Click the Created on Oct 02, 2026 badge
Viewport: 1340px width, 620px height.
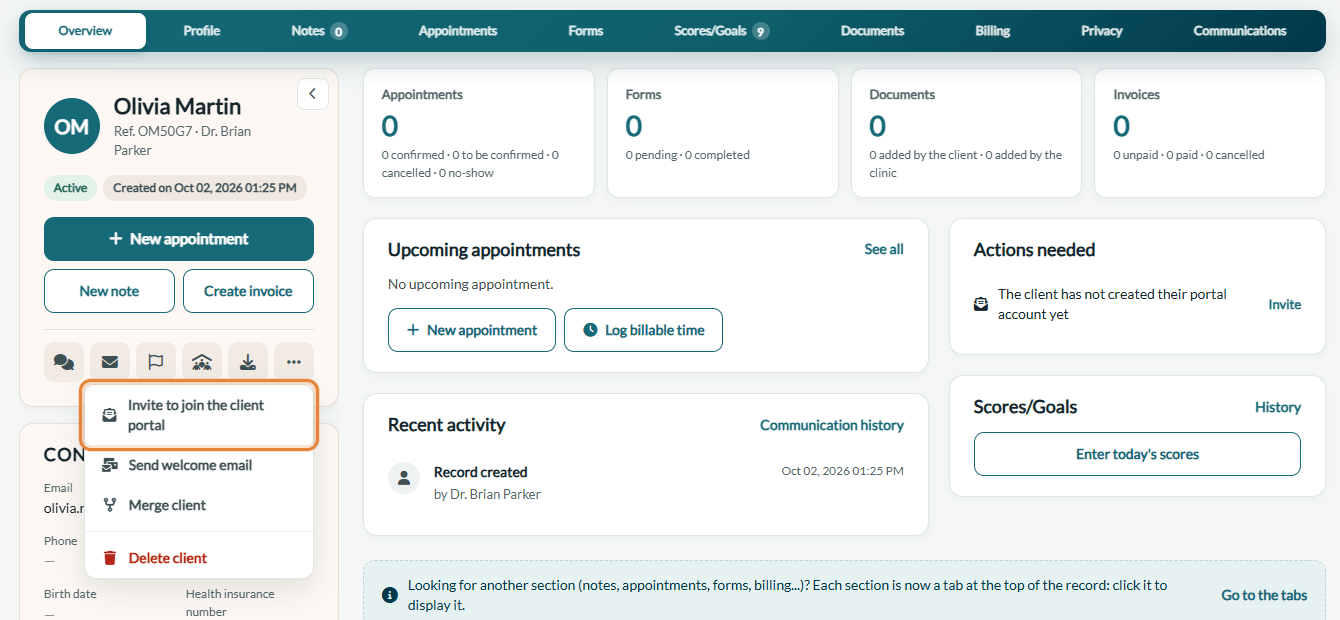click(x=205, y=188)
